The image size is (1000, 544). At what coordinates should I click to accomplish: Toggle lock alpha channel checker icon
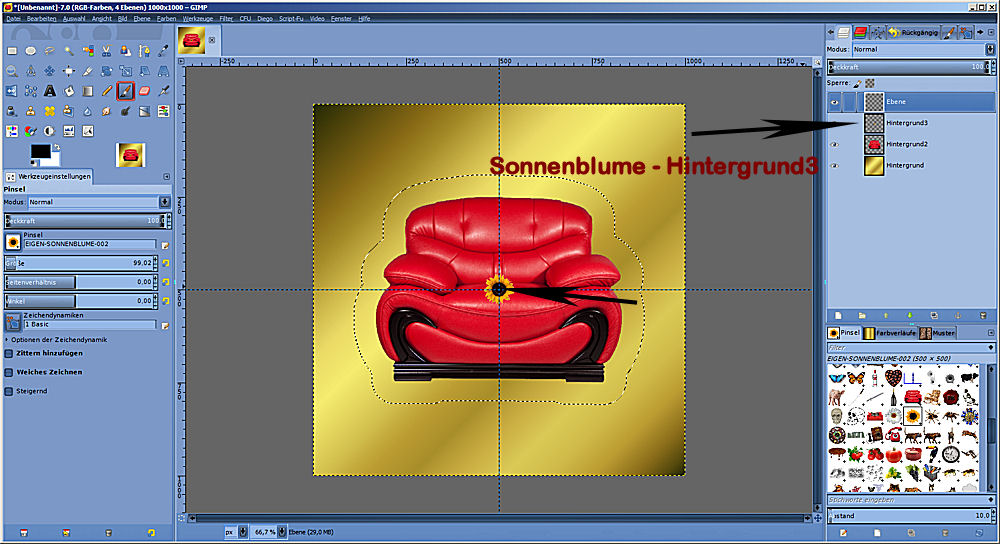pos(870,84)
